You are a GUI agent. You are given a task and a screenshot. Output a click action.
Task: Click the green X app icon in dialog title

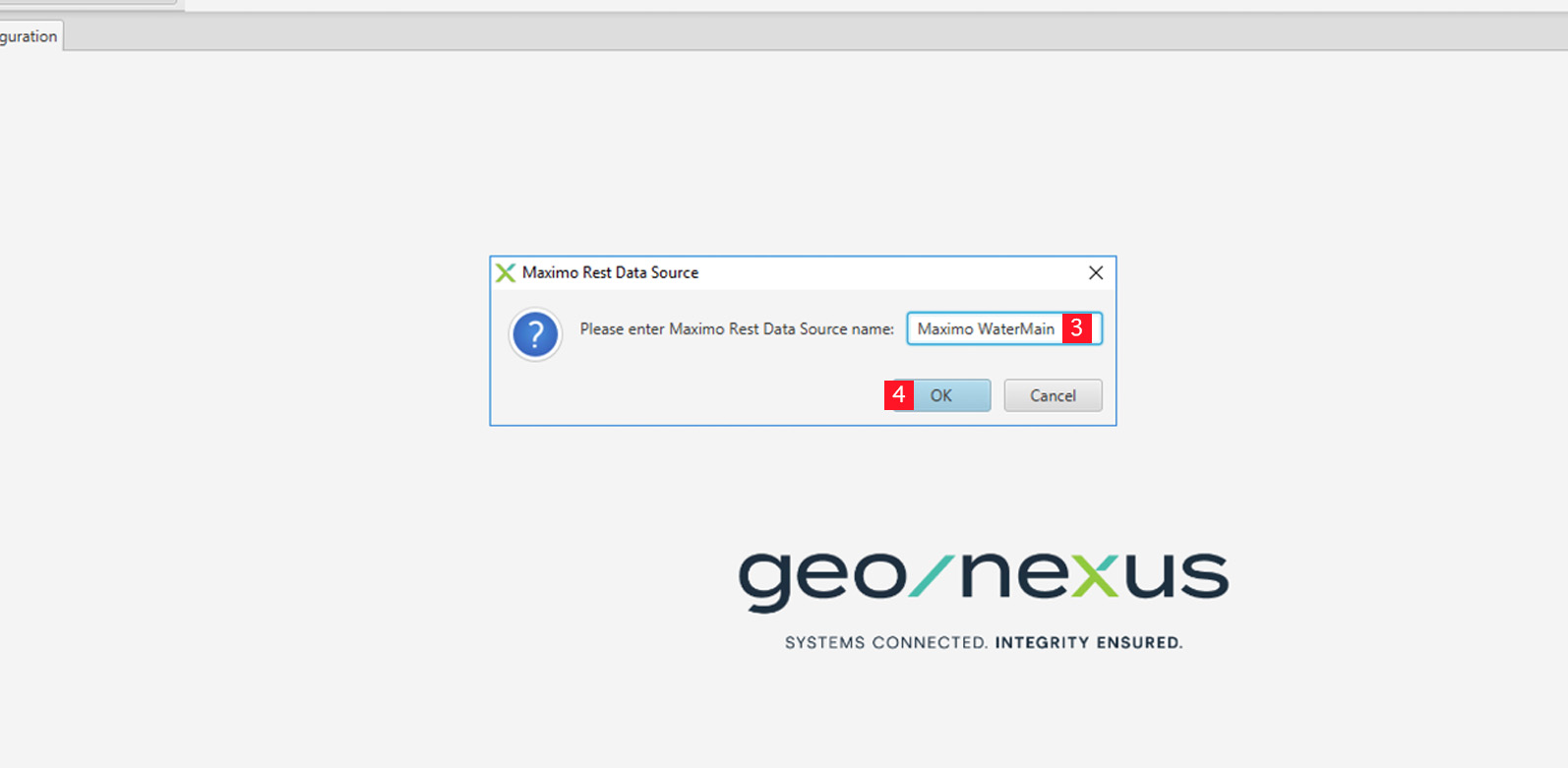506,272
